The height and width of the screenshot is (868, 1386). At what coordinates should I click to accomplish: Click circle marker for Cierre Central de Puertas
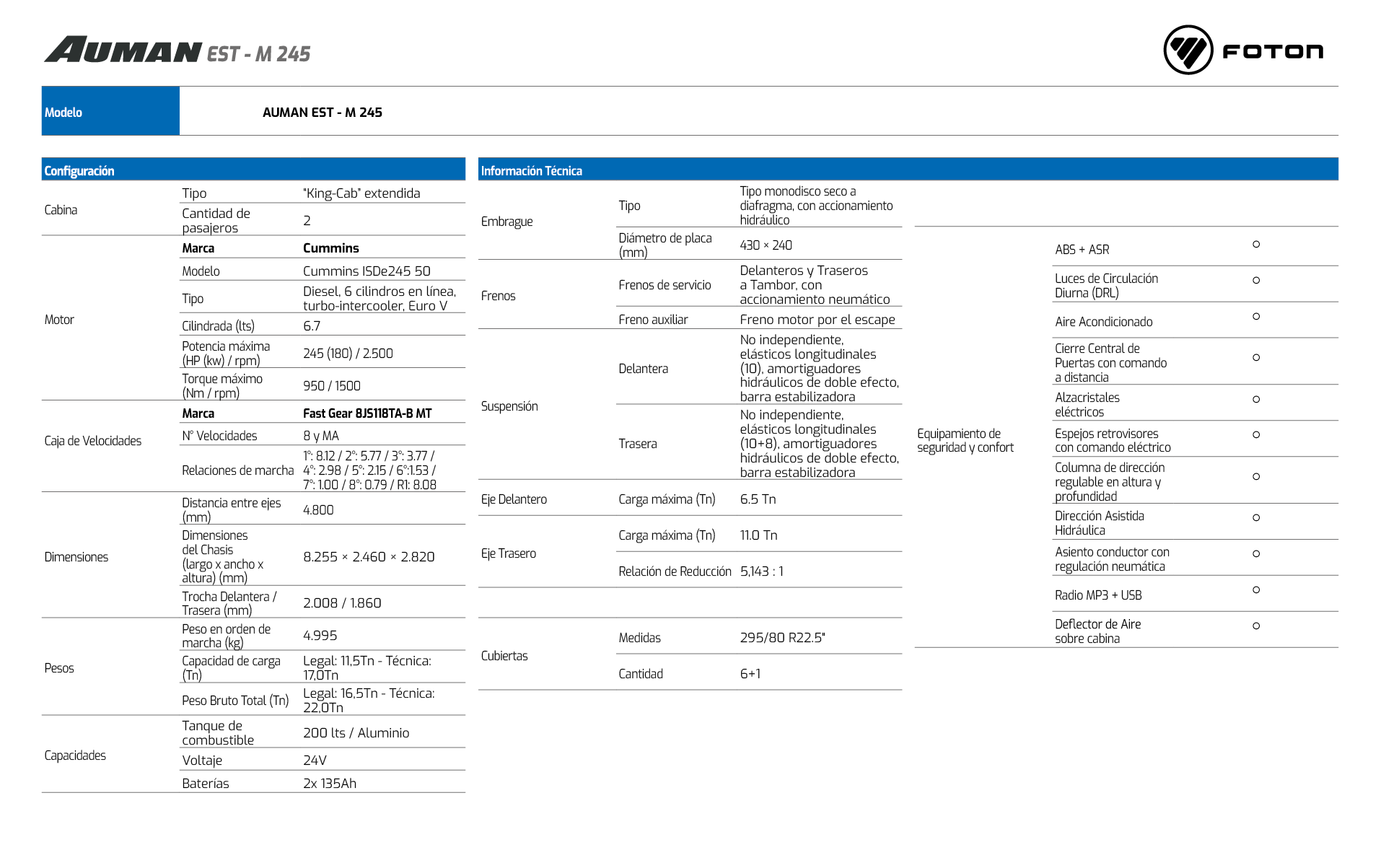point(1256,358)
